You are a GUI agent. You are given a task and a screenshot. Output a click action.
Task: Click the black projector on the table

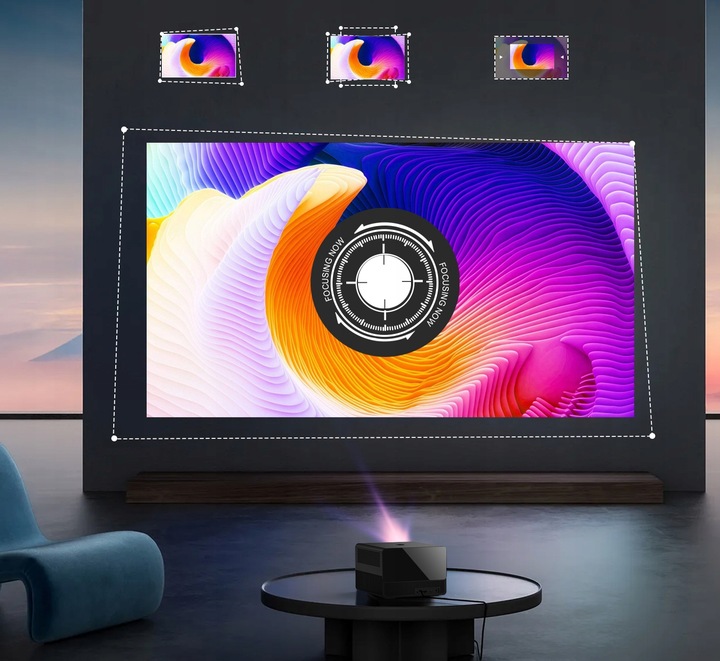pyautogui.click(x=400, y=570)
